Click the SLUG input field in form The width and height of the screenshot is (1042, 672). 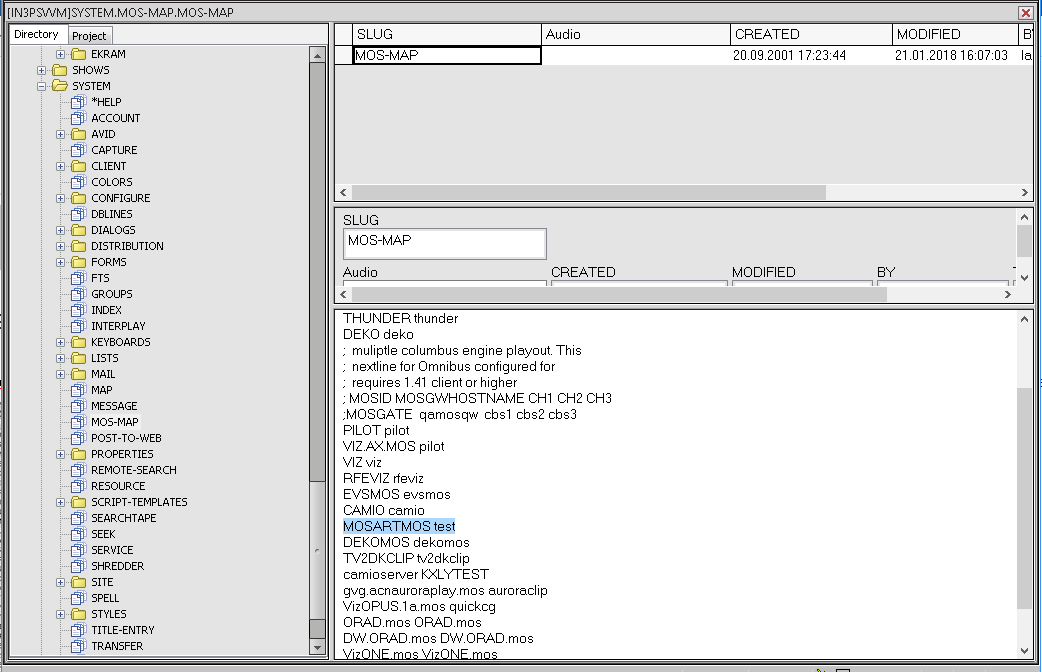(445, 243)
